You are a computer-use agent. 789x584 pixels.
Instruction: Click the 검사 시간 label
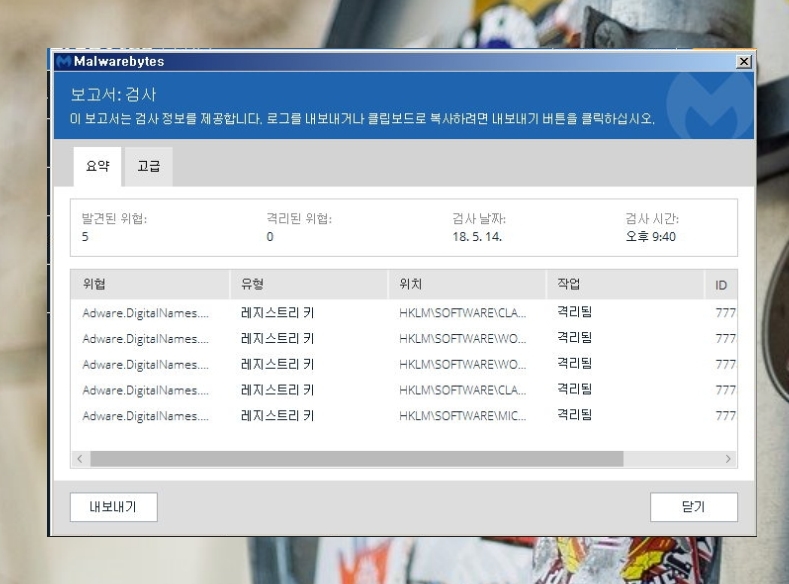(x=652, y=218)
